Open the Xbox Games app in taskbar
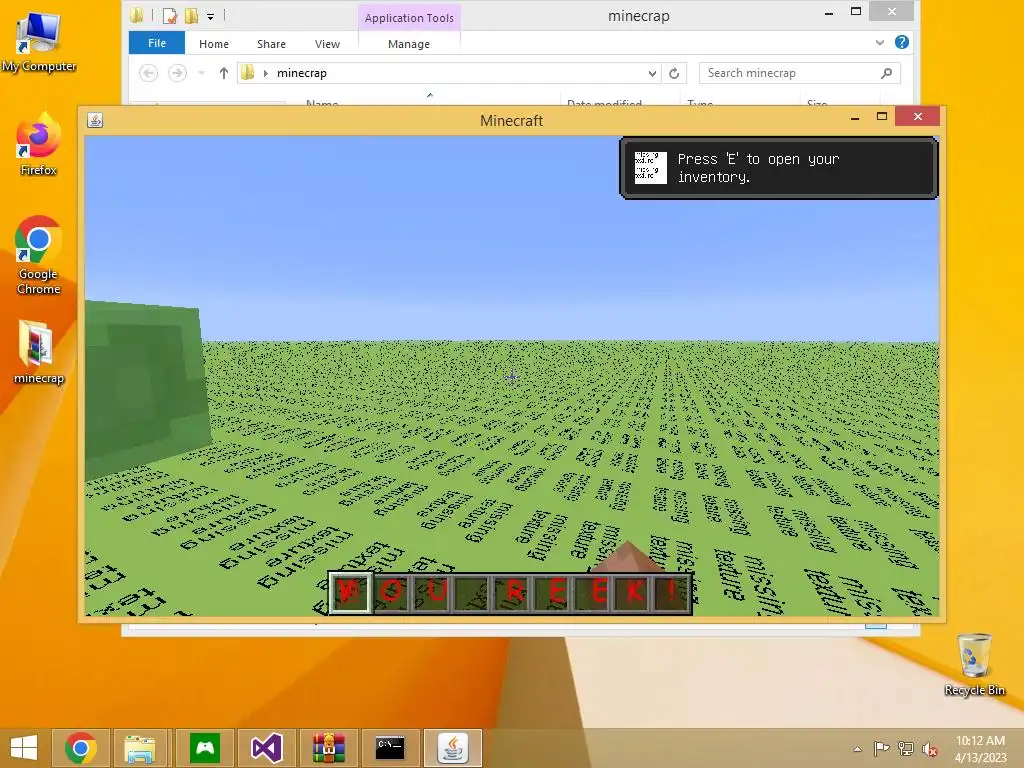This screenshot has height=768, width=1024. point(205,748)
